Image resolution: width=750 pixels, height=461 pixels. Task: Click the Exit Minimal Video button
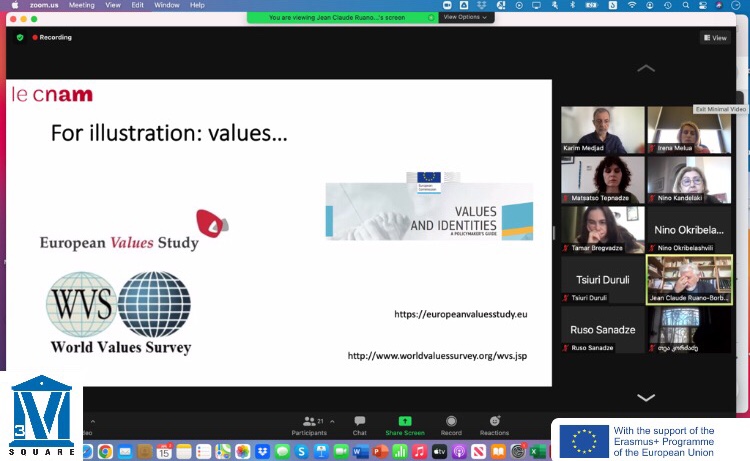point(720,109)
